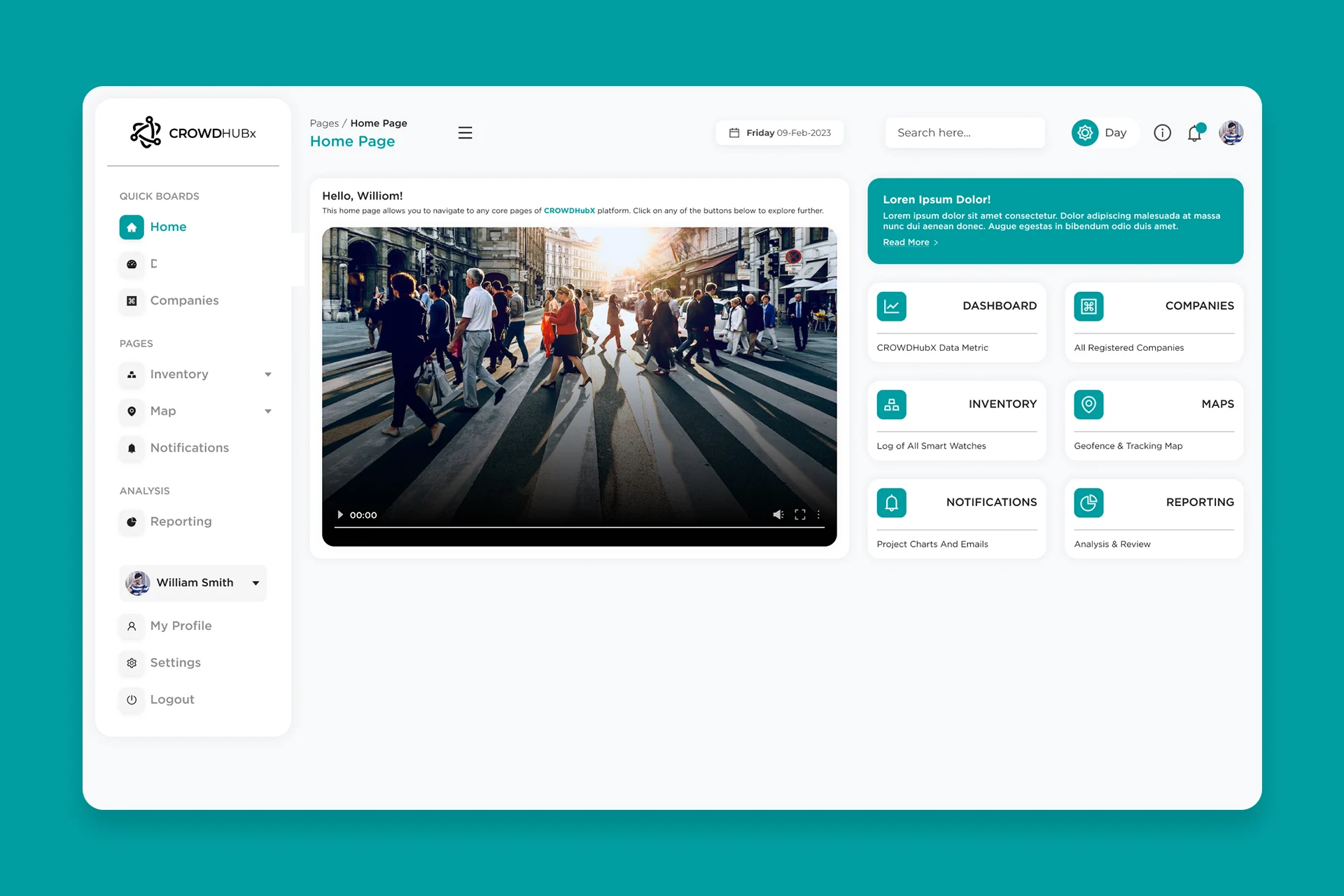Mute the video with speaker icon
Viewport: 1344px width, 896px height.
778,514
